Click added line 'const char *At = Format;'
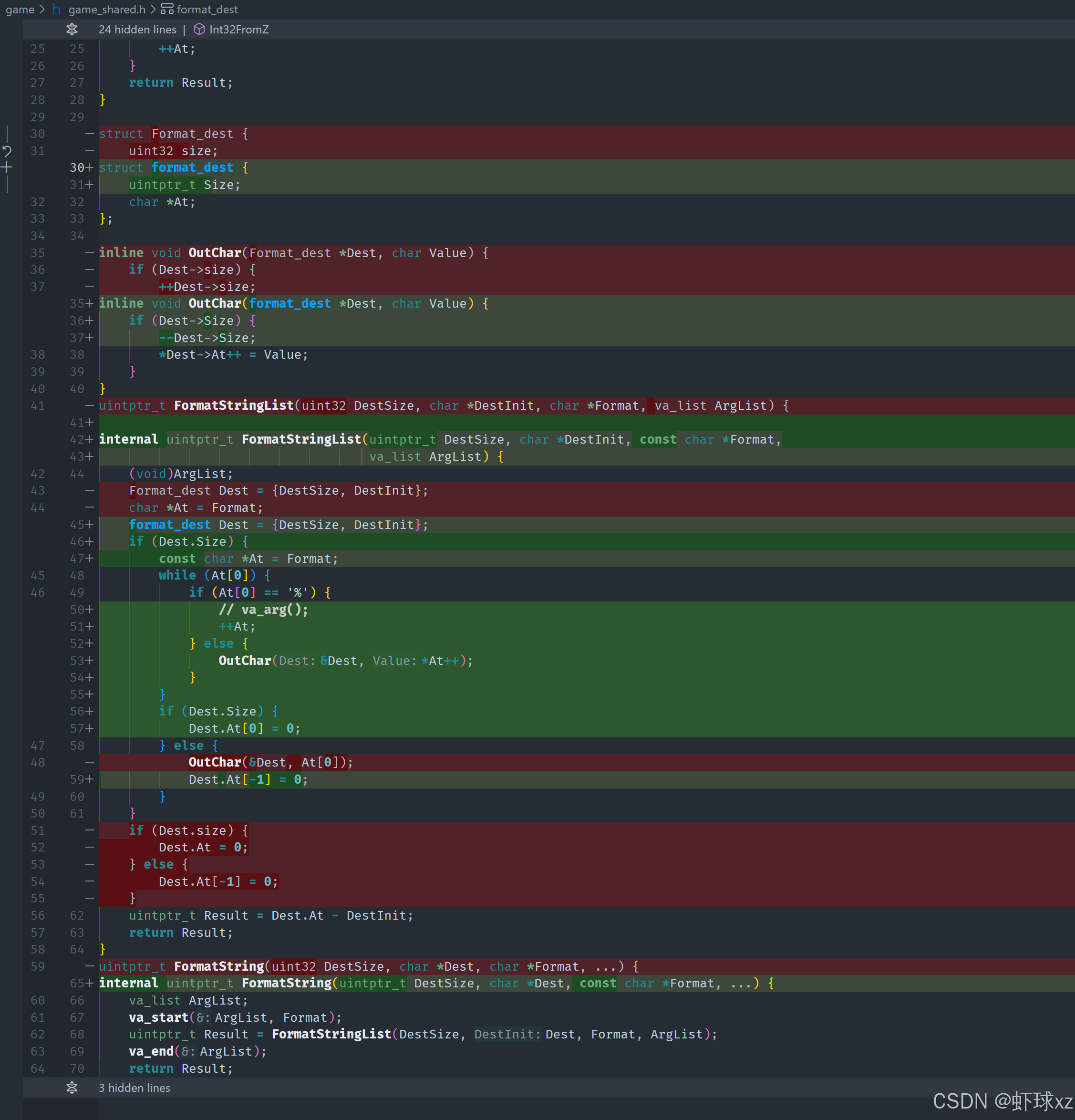Image resolution: width=1075 pixels, height=1120 pixels. click(x=248, y=559)
